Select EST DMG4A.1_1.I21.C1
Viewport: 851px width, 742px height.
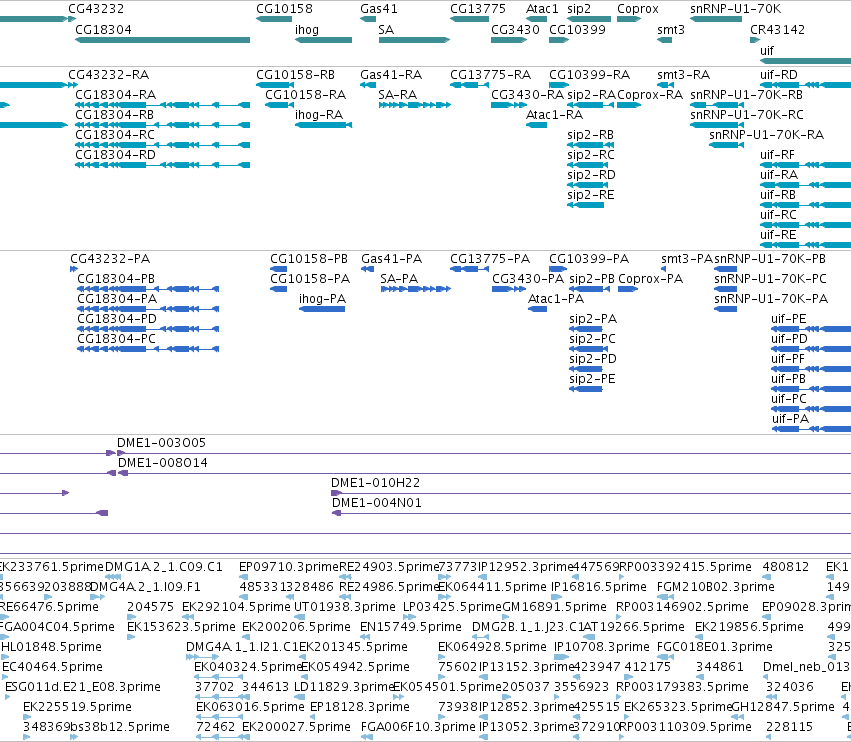(x=242, y=647)
